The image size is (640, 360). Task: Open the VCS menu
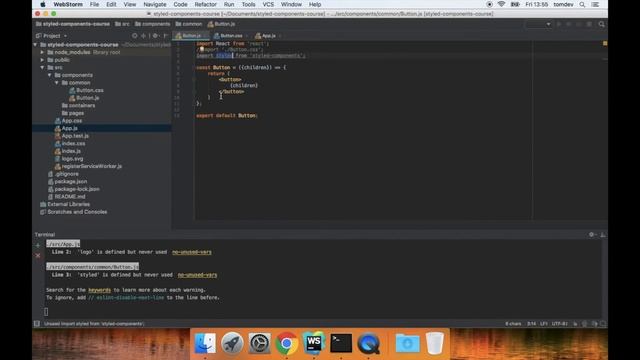pos(268,4)
